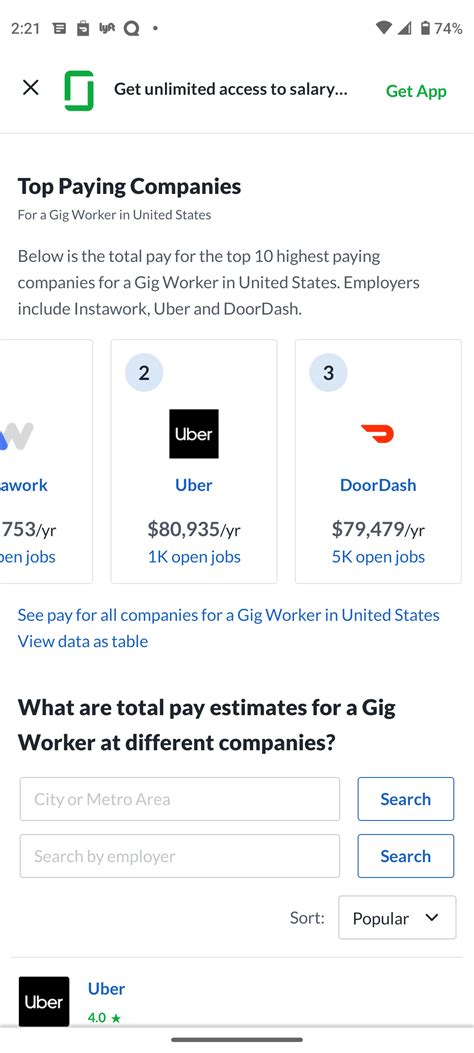Open the Sort Popular dropdown

pyautogui.click(x=397, y=917)
